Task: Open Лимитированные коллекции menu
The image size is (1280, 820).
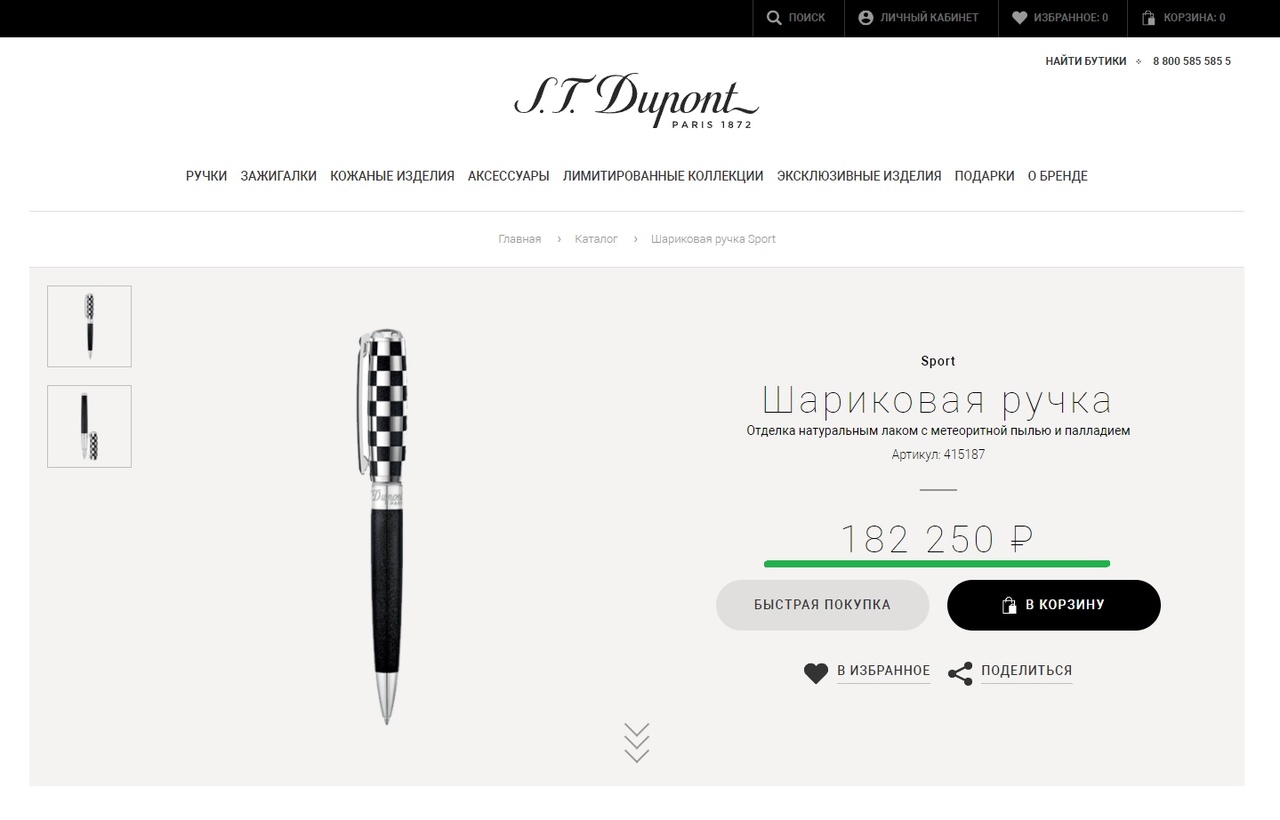Action: (663, 176)
